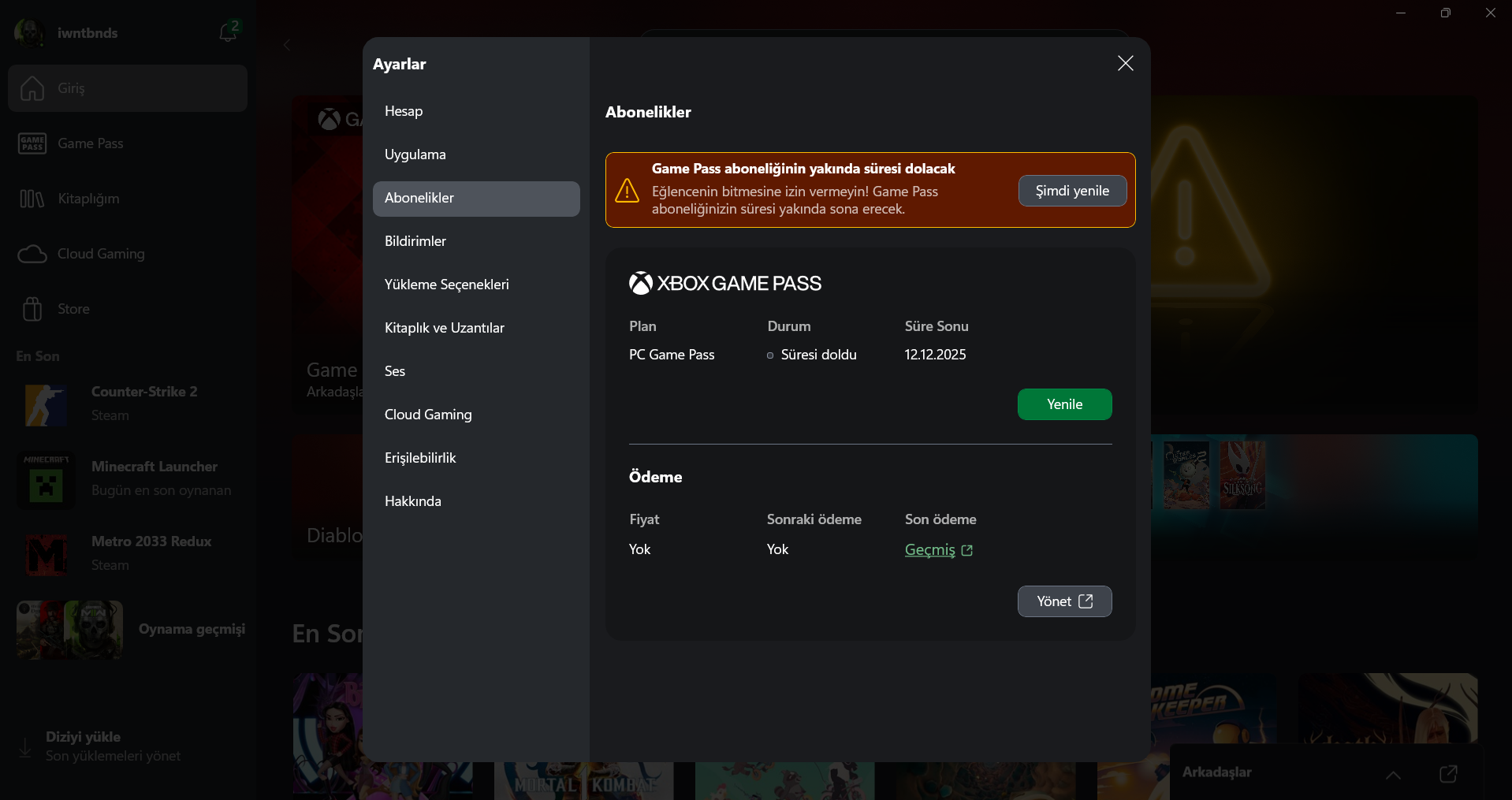Screen dimensions: 1512x800
Task: Click the back navigation arrow
Action: click(287, 45)
